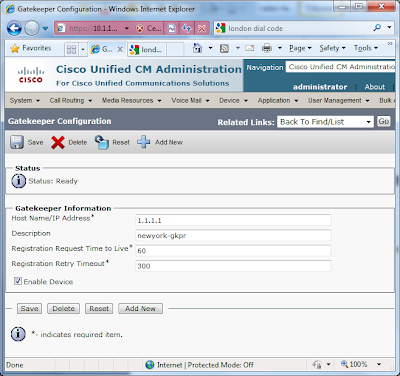Click the Internet zone globe icon
This screenshot has width=400, height=376.
[150, 365]
